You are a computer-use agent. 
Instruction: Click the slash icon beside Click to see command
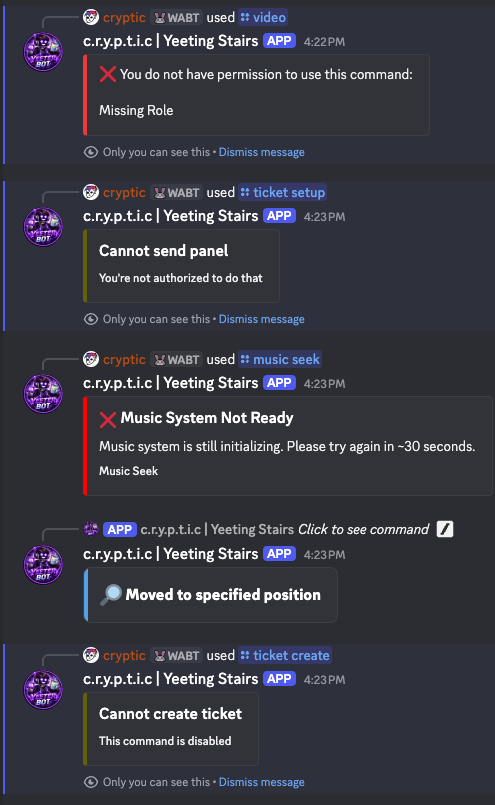[x=445, y=529]
